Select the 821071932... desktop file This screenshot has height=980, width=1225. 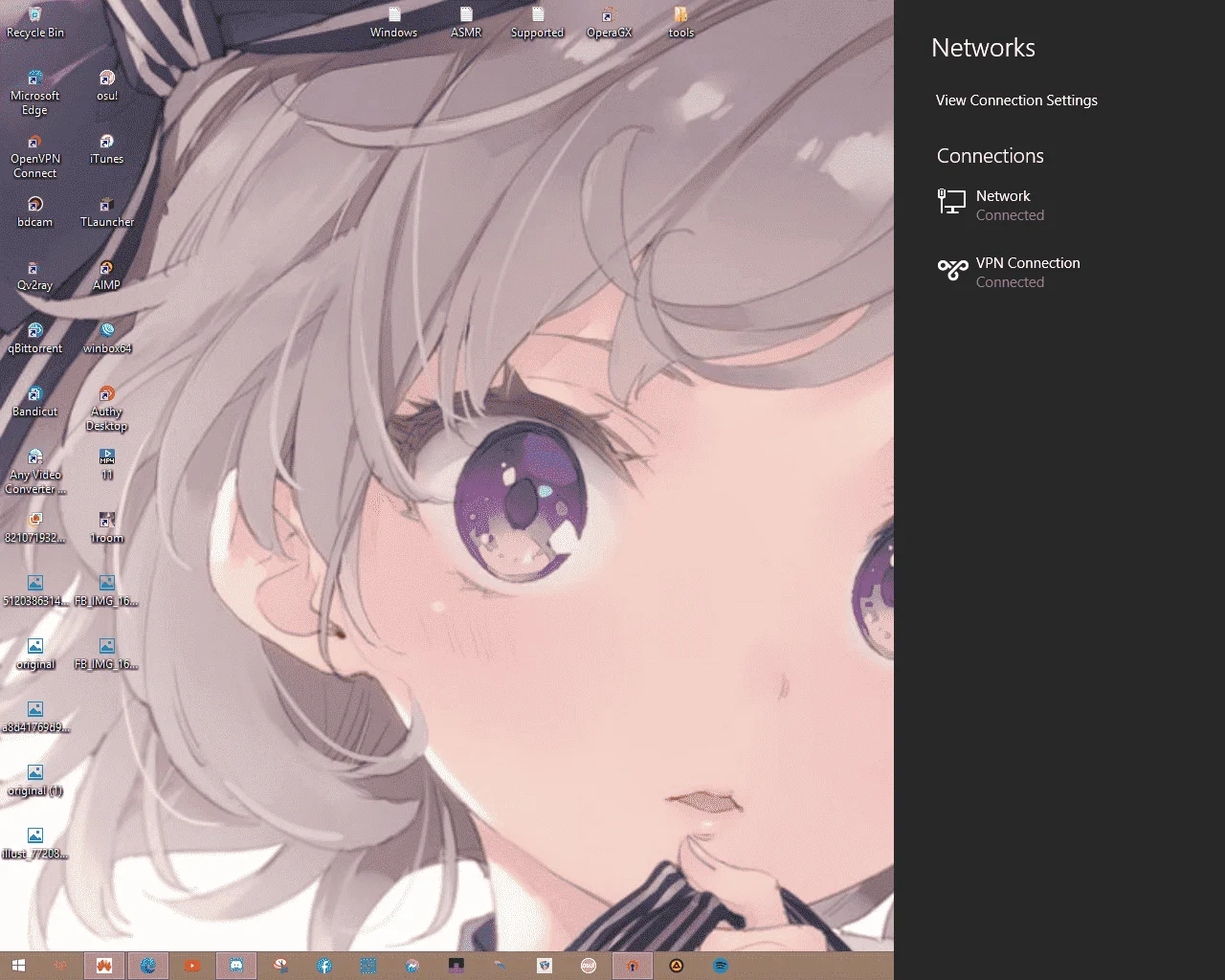pyautogui.click(x=35, y=528)
